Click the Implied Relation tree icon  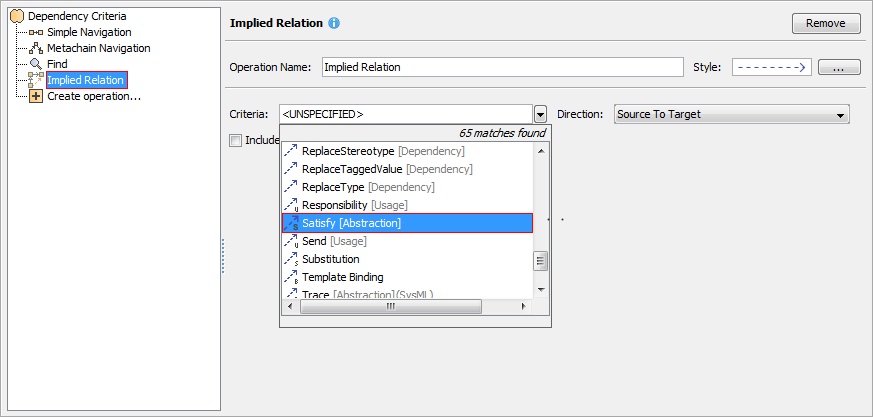click(36, 80)
